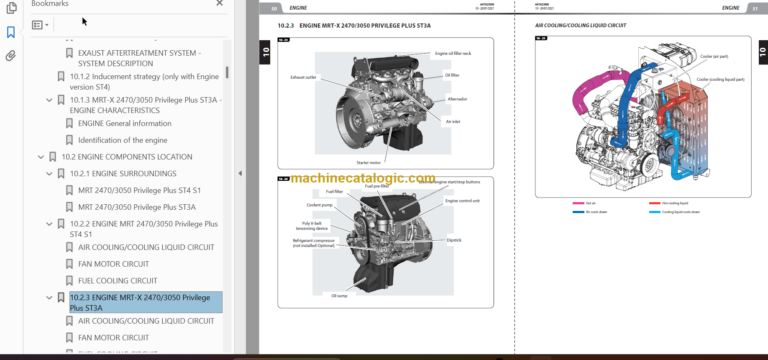The image size is (768, 360).
Task: Click the upper engine diagram on page 50
Action: 385,103
